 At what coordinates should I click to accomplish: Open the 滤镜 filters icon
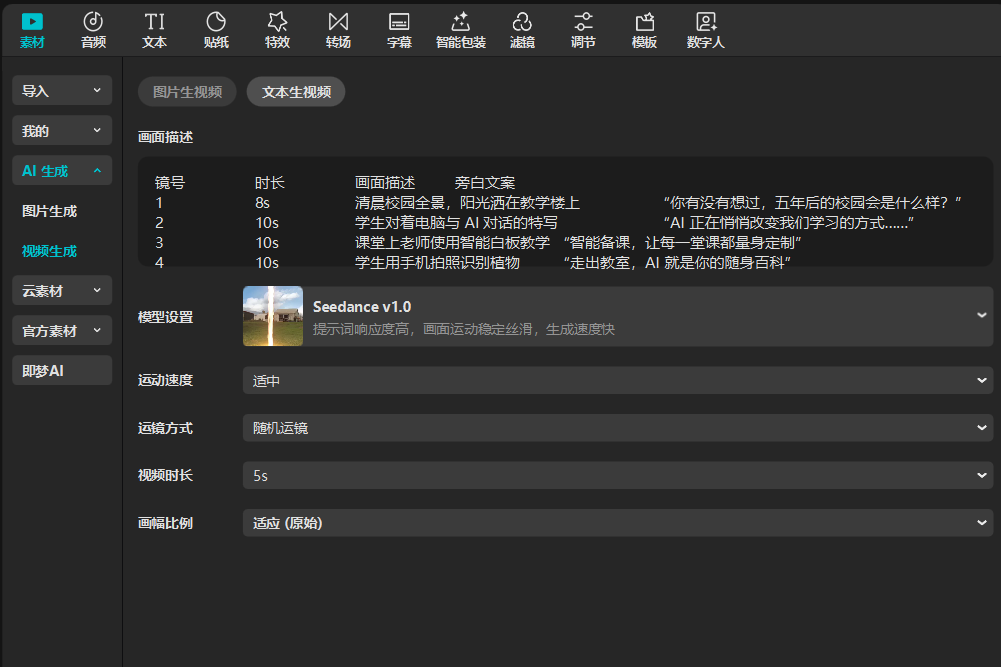click(522, 30)
